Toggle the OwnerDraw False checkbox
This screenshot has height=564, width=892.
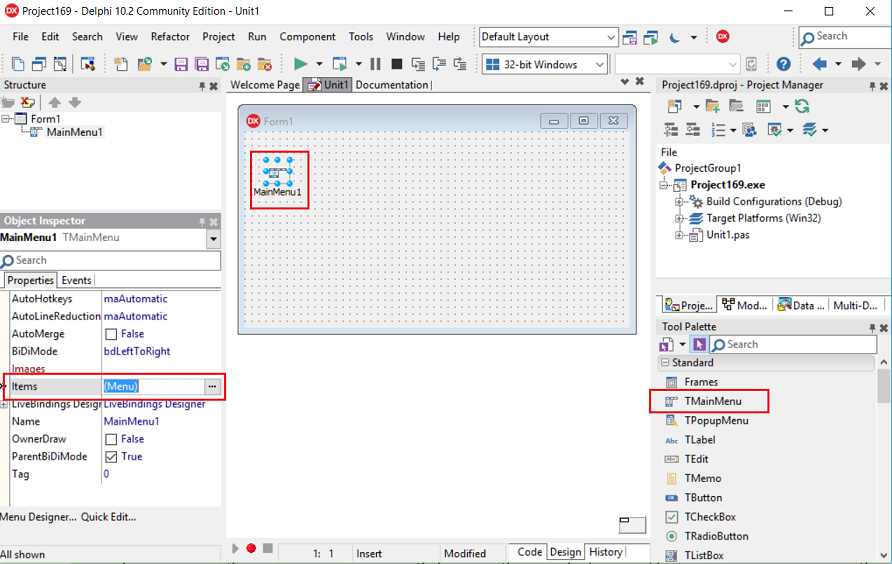click(x=111, y=439)
